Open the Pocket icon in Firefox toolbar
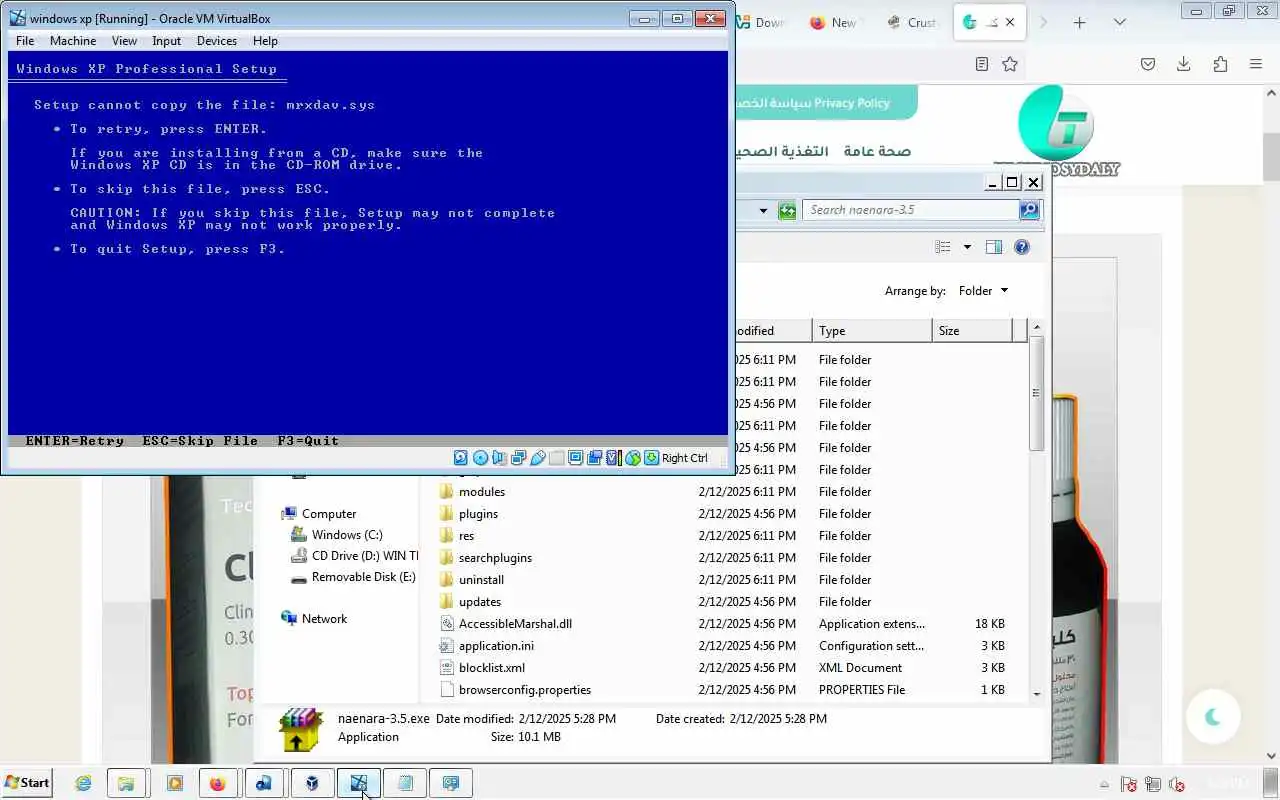This screenshot has width=1280, height=800. tap(1148, 64)
